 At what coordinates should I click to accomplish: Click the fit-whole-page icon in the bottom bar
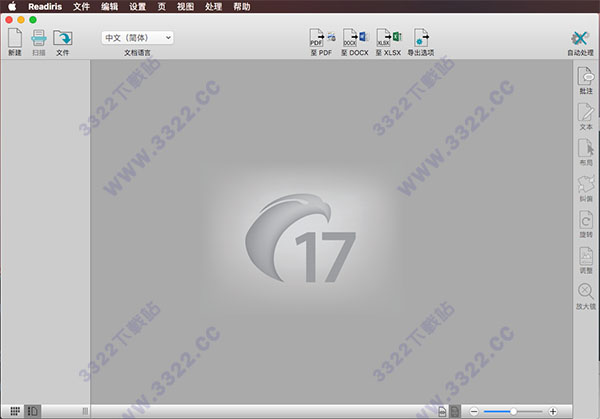point(455,411)
